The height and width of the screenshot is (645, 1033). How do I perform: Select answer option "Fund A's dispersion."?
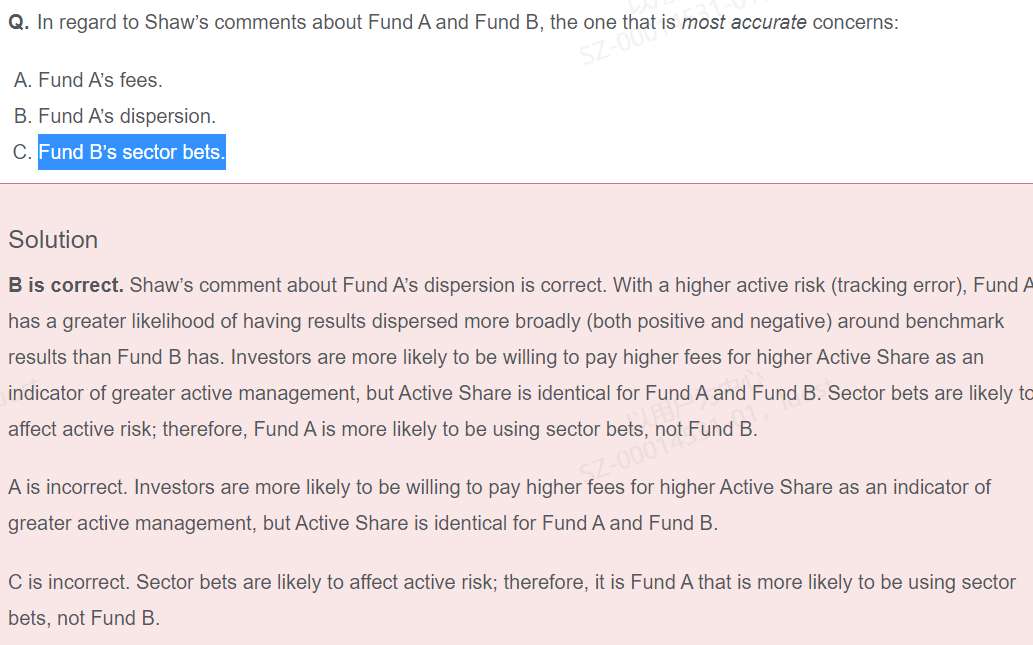(127, 116)
